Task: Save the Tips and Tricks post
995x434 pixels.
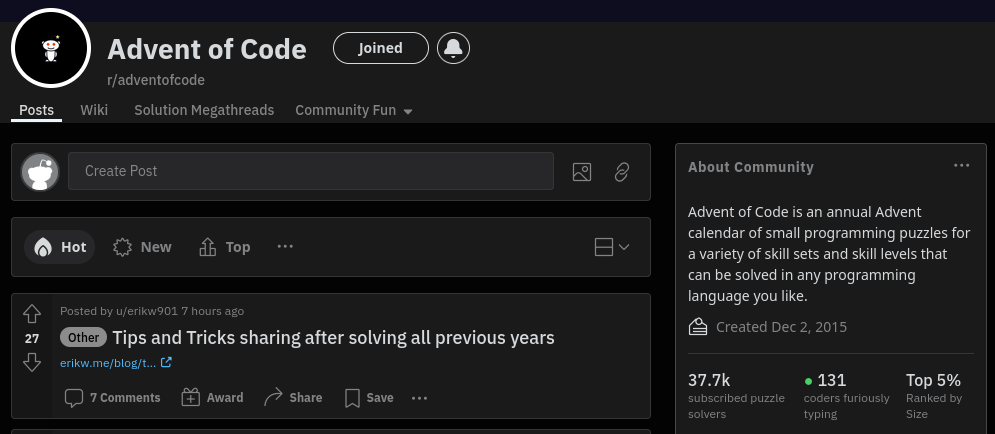Action: pyautogui.click(x=369, y=398)
